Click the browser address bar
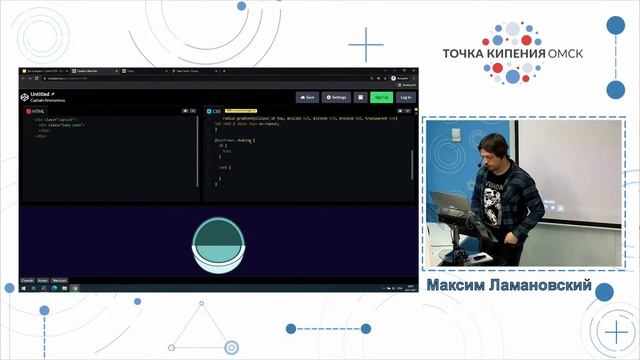Image resolution: width=640 pixels, height=360 pixels. tap(204, 78)
